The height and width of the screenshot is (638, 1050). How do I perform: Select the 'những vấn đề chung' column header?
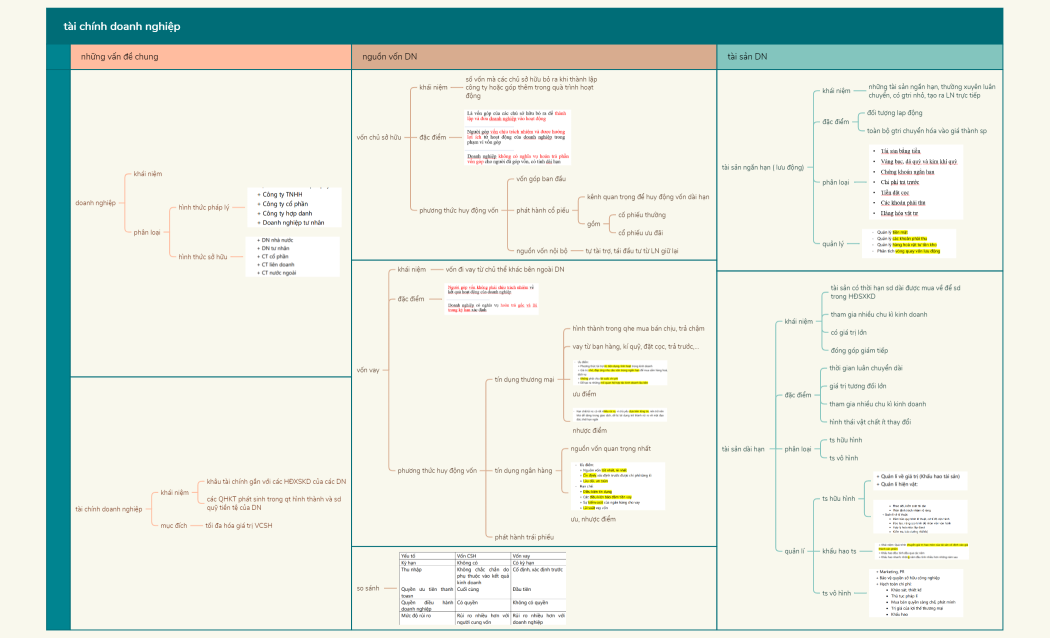coord(119,57)
